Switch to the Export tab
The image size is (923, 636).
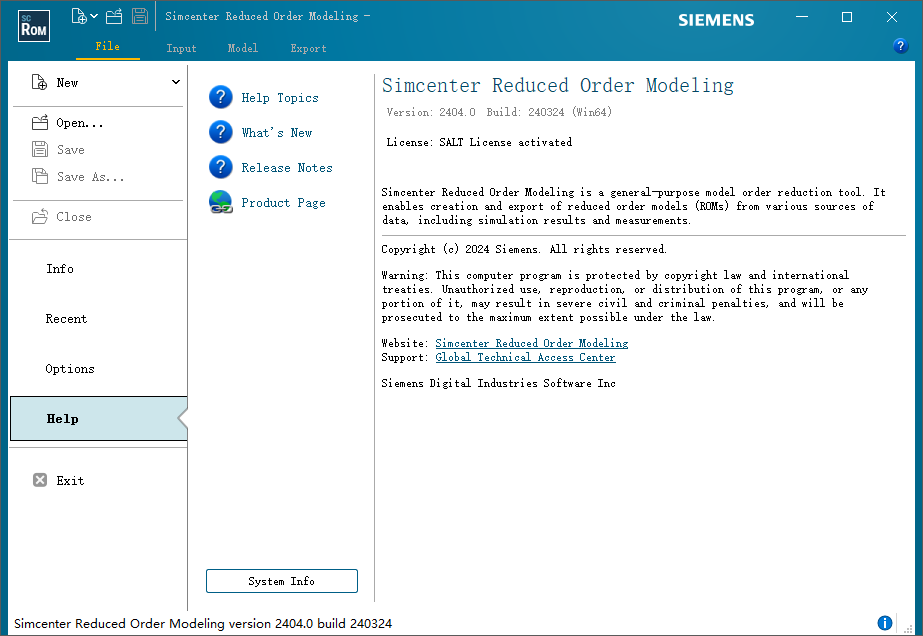308,48
